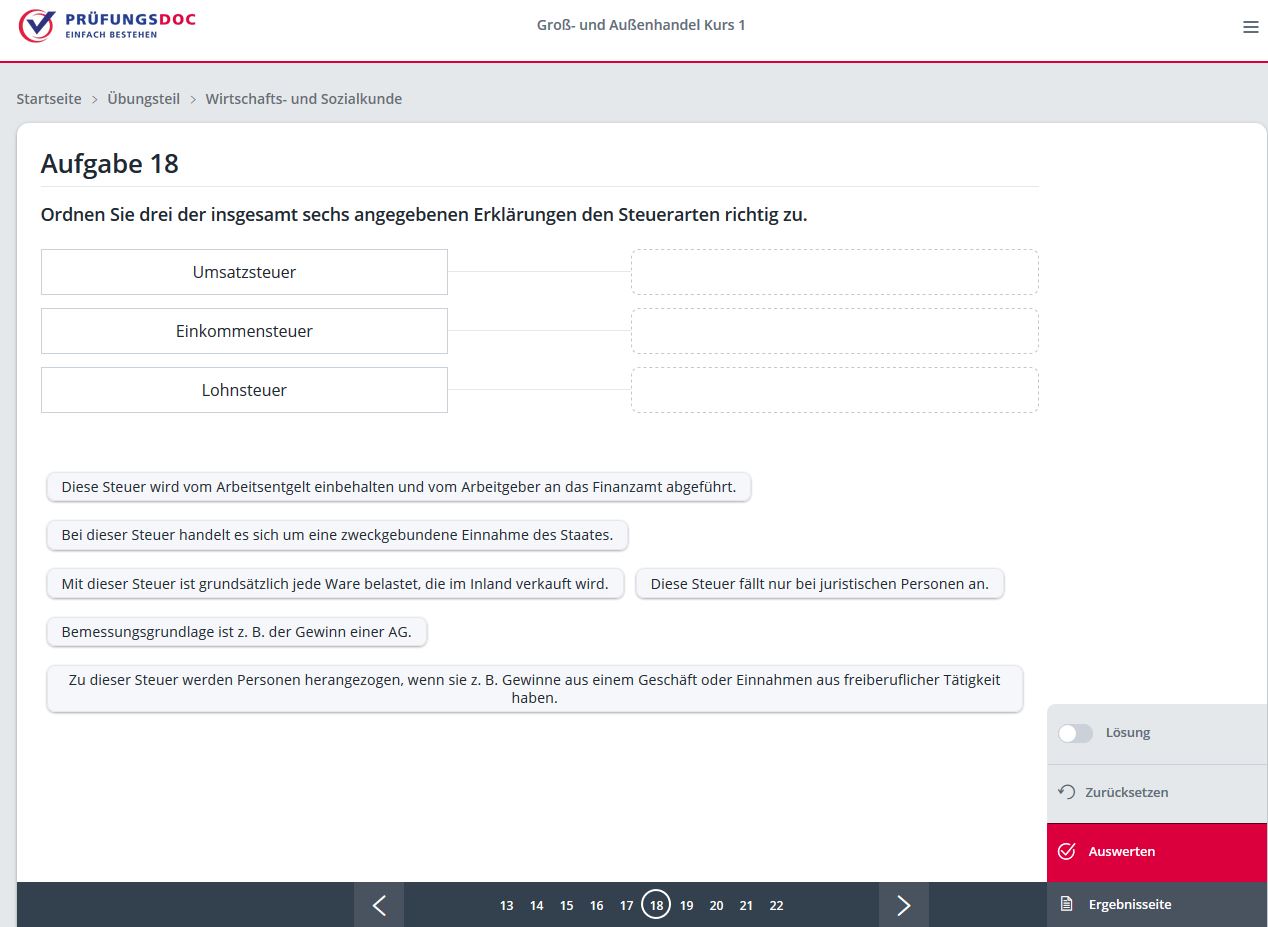Screen dimensions: 1268x927
Task: Select the 'zweckgebundene Einnahme' explanation chip
Action: pos(337,535)
